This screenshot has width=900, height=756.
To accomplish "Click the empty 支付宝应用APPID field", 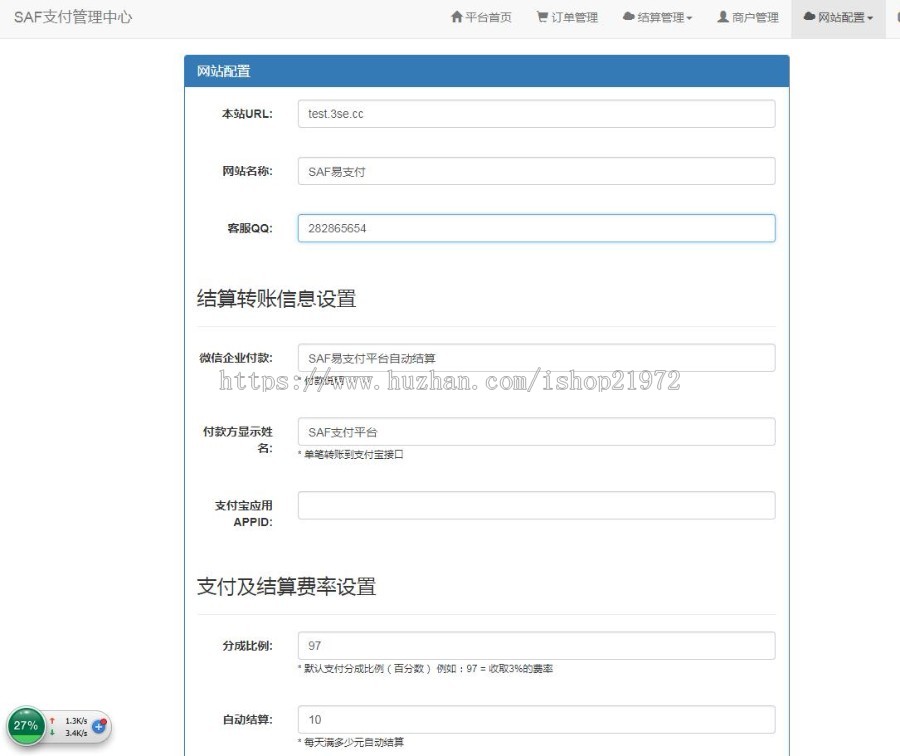I will (536, 506).
